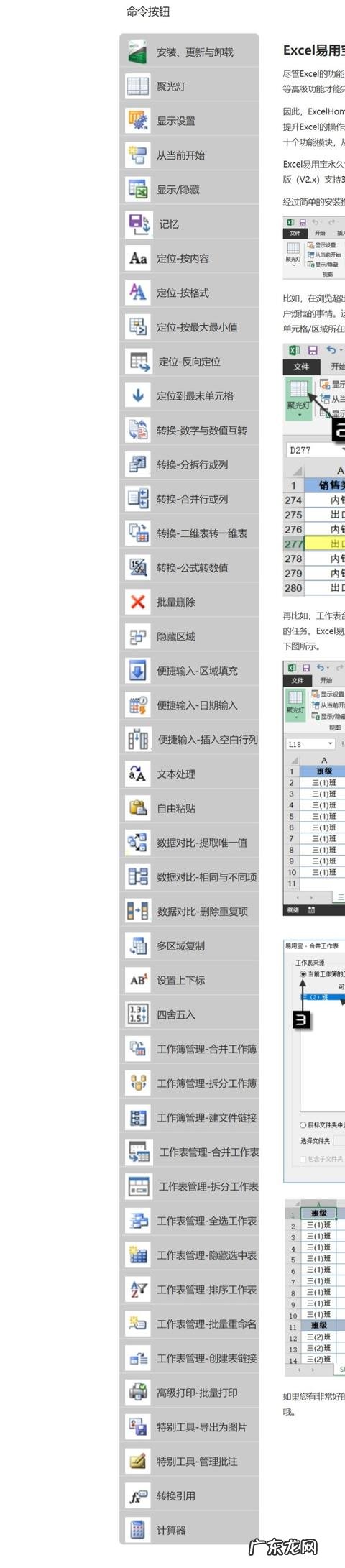The height and width of the screenshot is (1568, 345).
Task: Select the 聚光灯 spotlight icon in list
Action: 137,86
